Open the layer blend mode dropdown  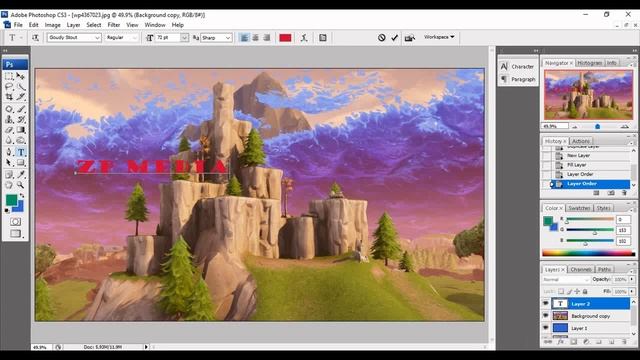pyautogui.click(x=566, y=280)
